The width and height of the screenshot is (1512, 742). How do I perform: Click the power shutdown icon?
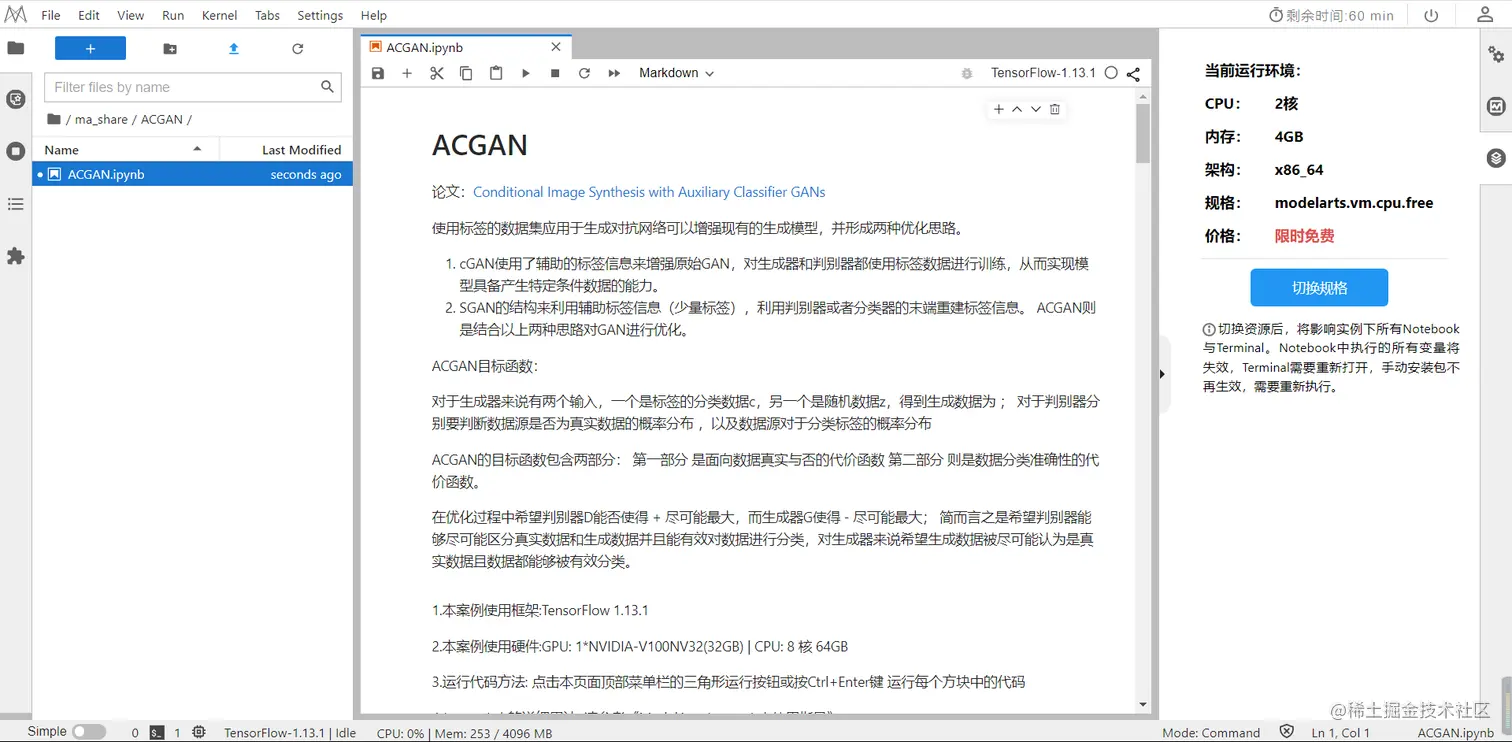(x=1431, y=15)
